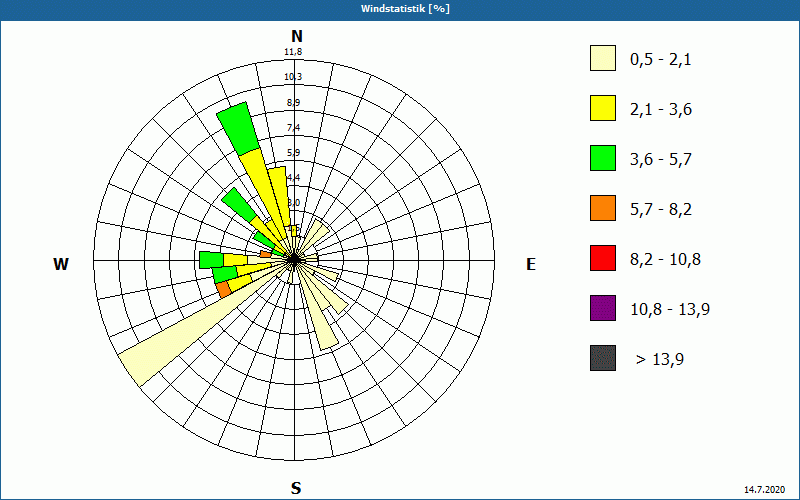Click the radial axis value 5,9
The height and width of the screenshot is (500, 800).
click(x=293, y=153)
